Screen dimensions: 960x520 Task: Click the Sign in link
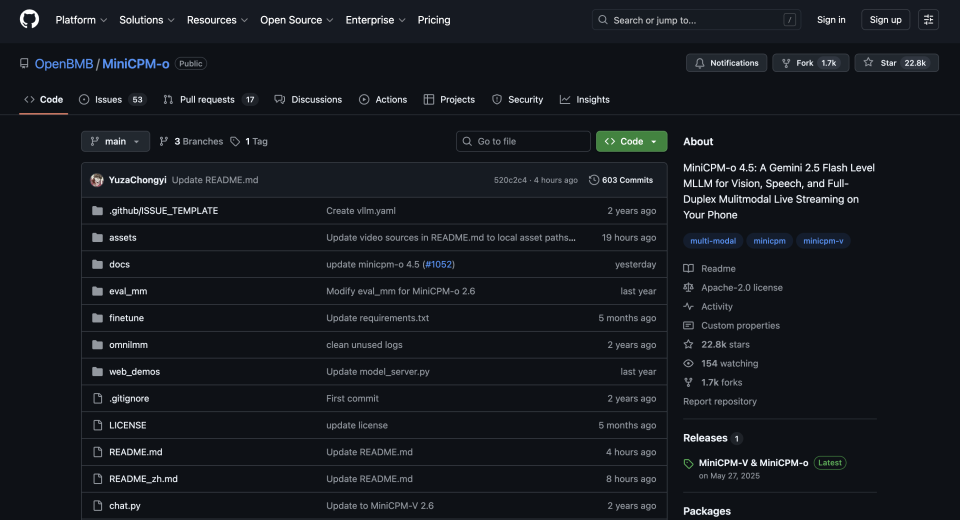[x=831, y=20]
